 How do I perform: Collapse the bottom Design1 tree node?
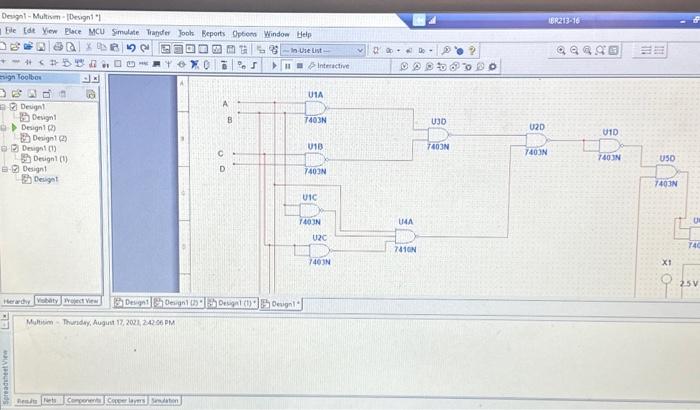point(5,169)
